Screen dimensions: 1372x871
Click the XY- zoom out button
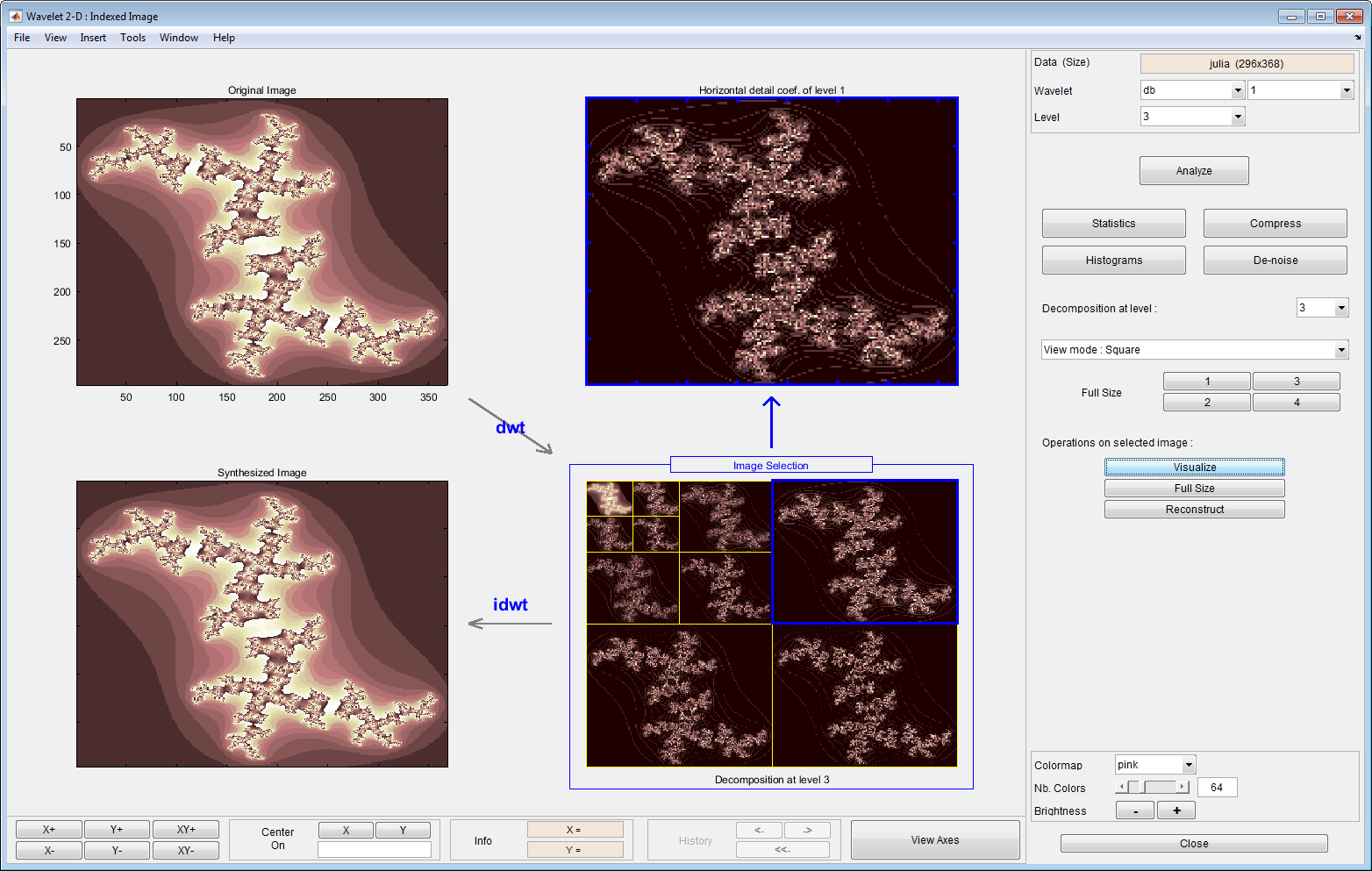tap(186, 850)
